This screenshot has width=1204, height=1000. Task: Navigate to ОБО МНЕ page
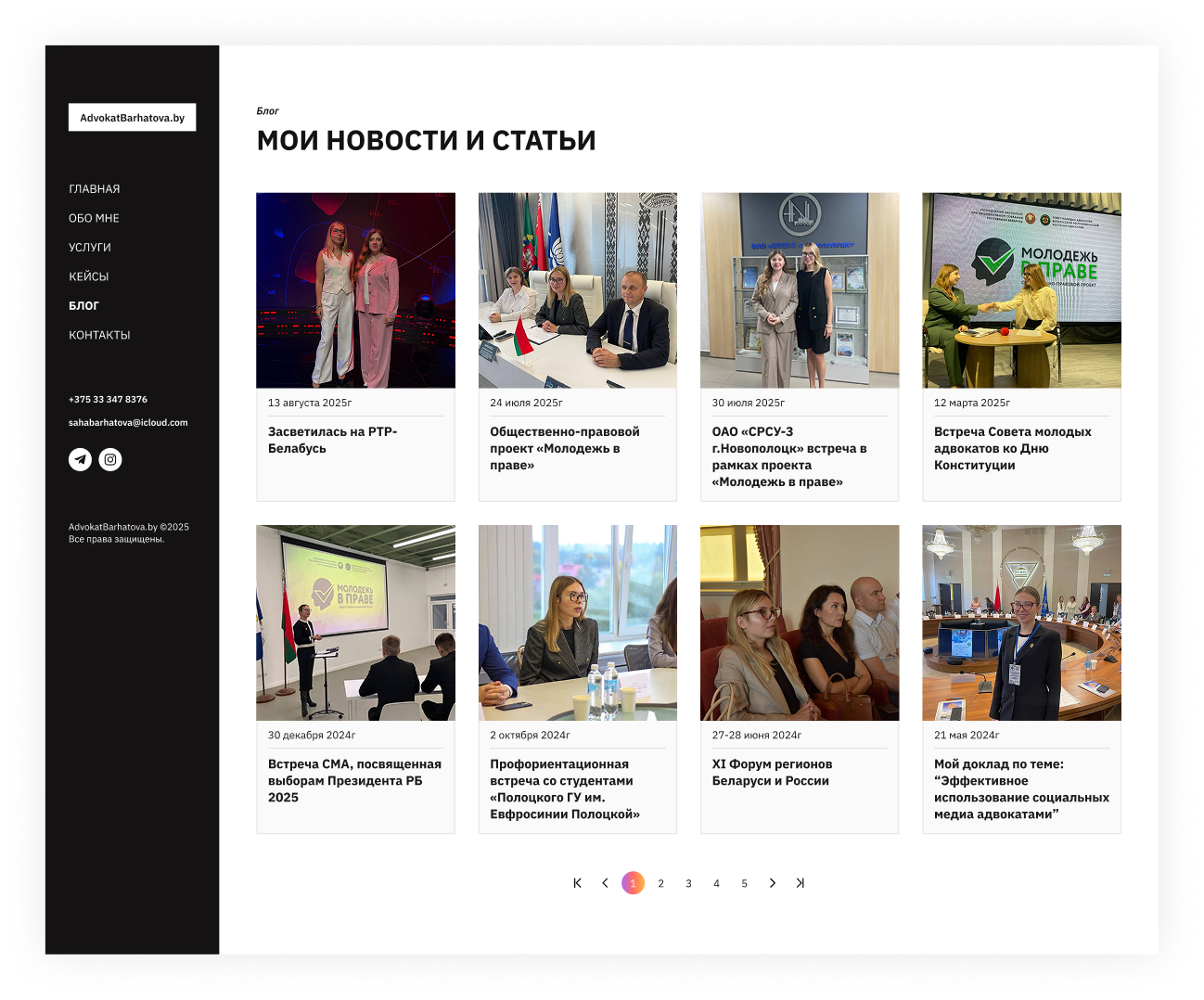[x=94, y=218]
